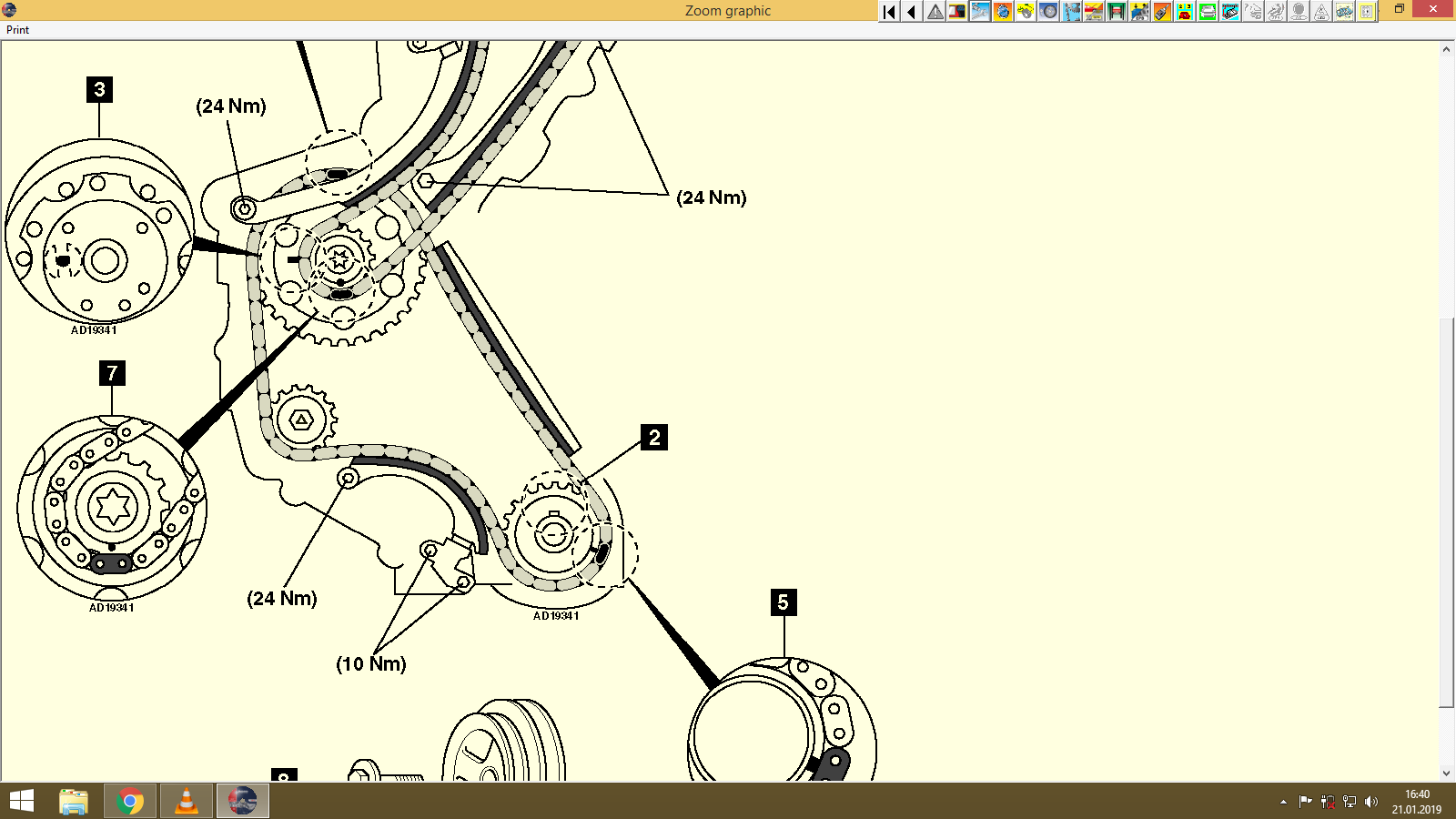Mute audio via taskbar speaker icon
This screenshot has width=1456, height=819.
click(1372, 802)
